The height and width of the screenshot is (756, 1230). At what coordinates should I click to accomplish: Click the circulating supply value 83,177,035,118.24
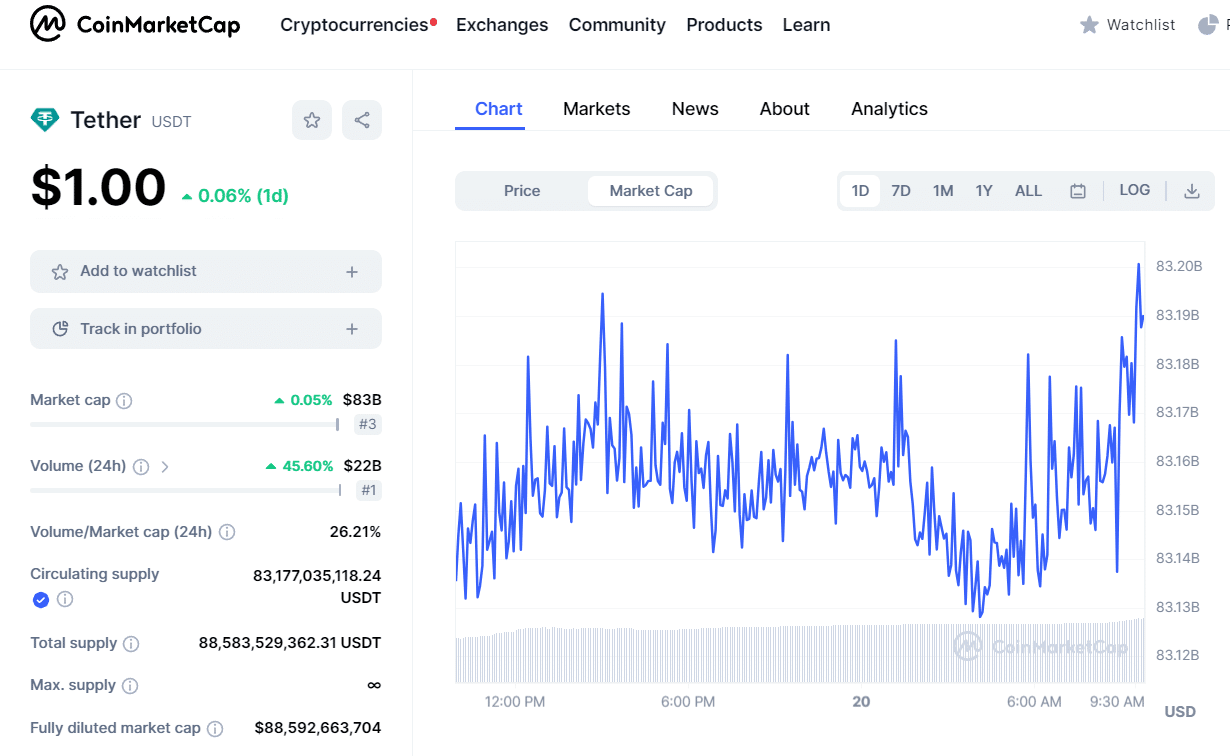(317, 576)
